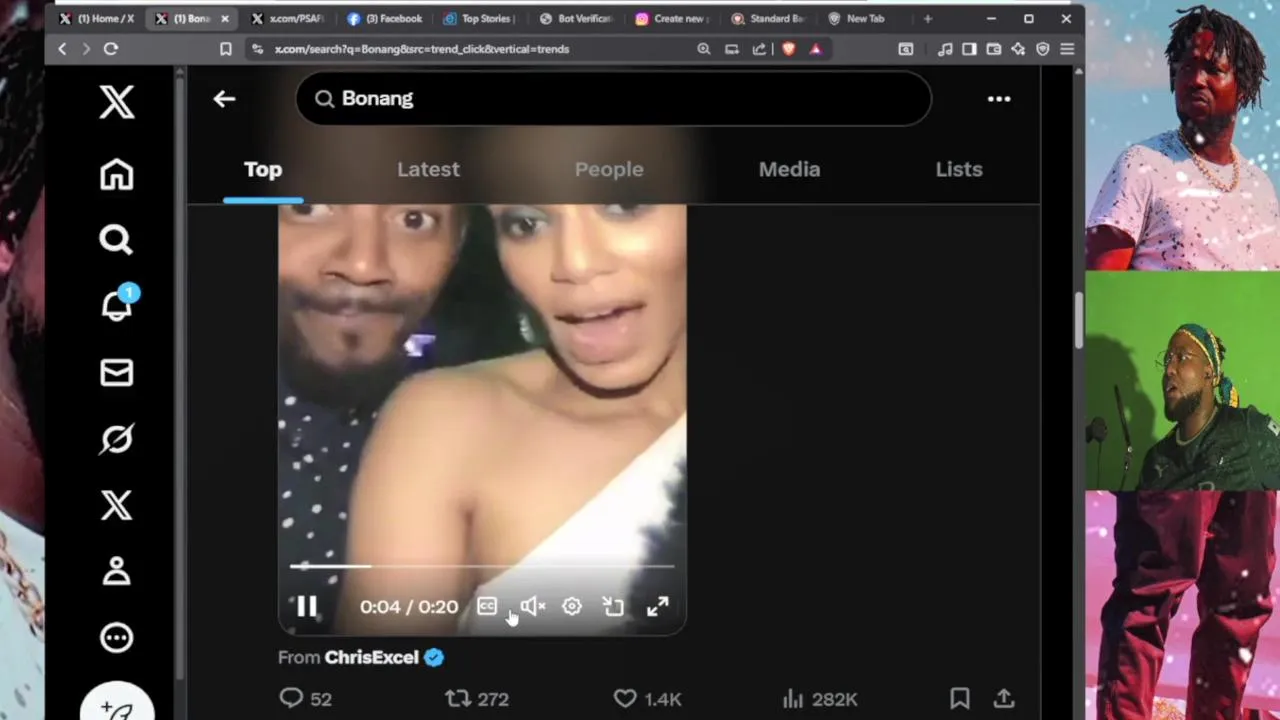
Task: Like the post with 1.4K likes
Action: coord(624,698)
